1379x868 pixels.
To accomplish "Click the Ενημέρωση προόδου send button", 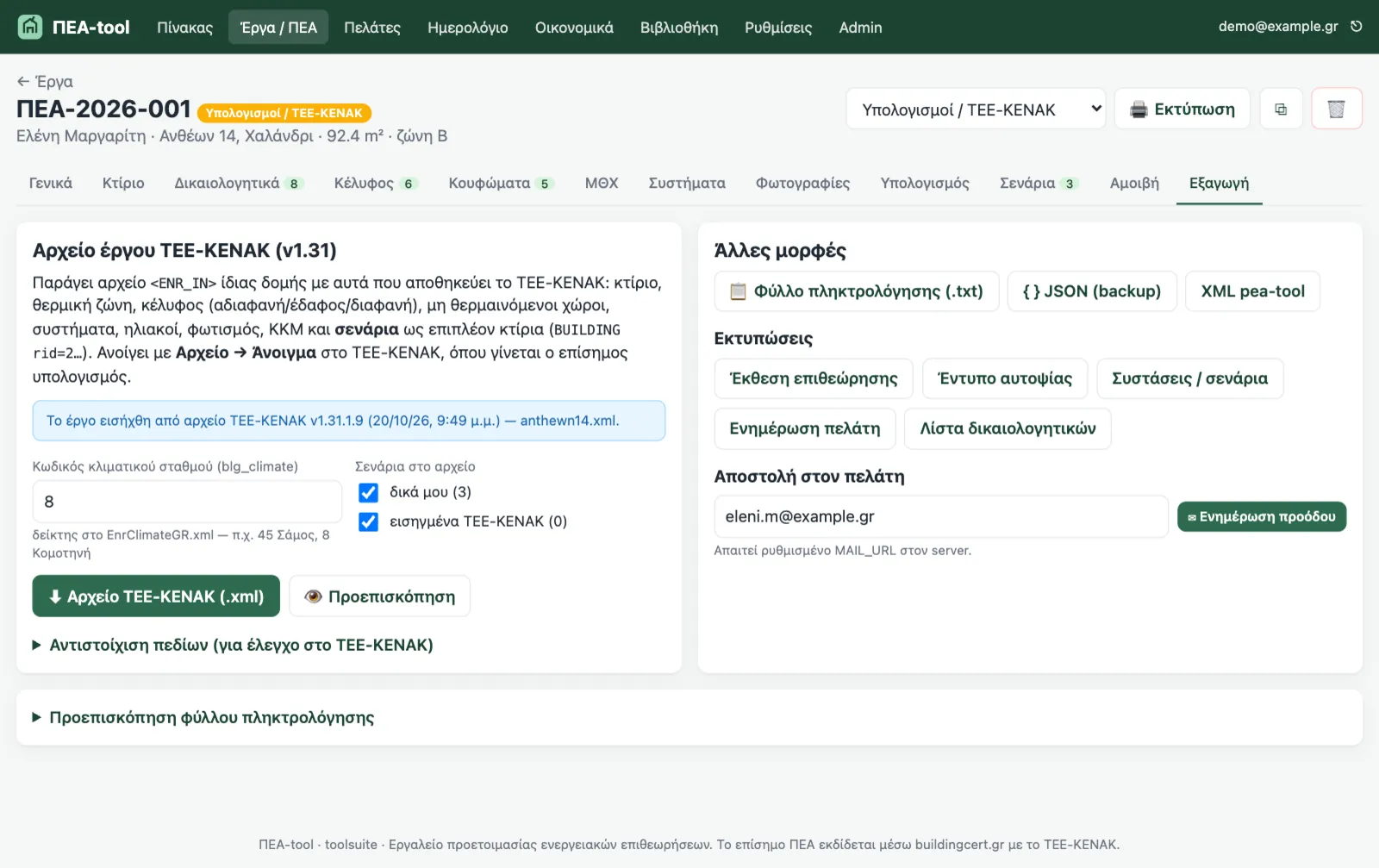I will [x=1262, y=516].
